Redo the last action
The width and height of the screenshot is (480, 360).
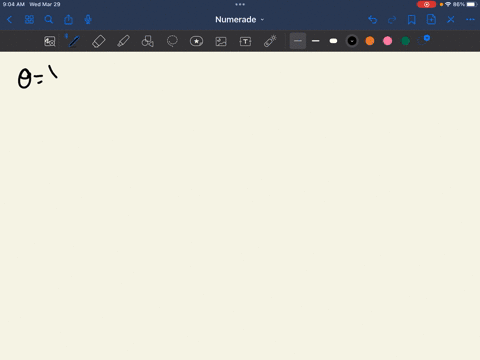coord(392,20)
